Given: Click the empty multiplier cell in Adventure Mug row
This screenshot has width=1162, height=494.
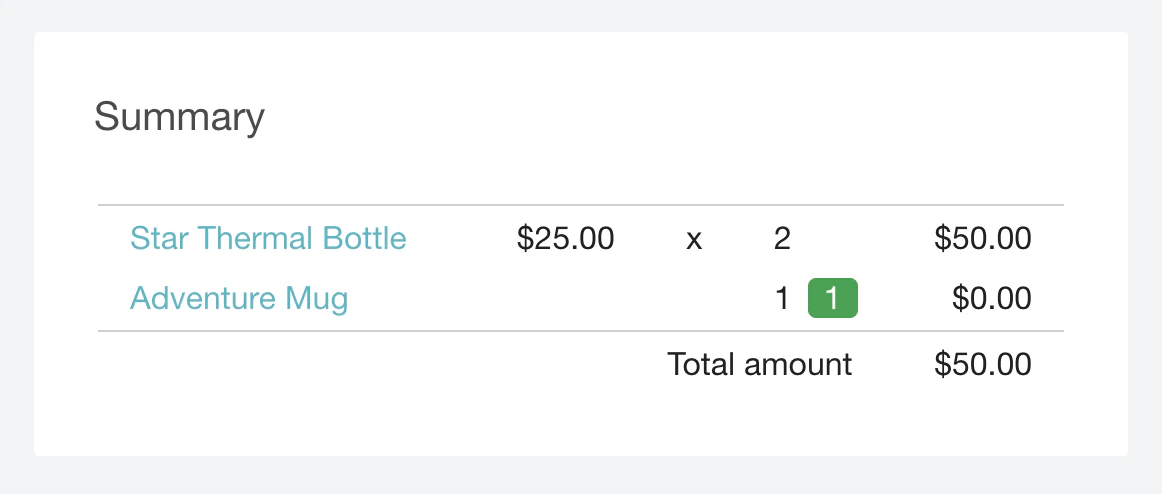Looking at the screenshot, I should click(x=694, y=299).
